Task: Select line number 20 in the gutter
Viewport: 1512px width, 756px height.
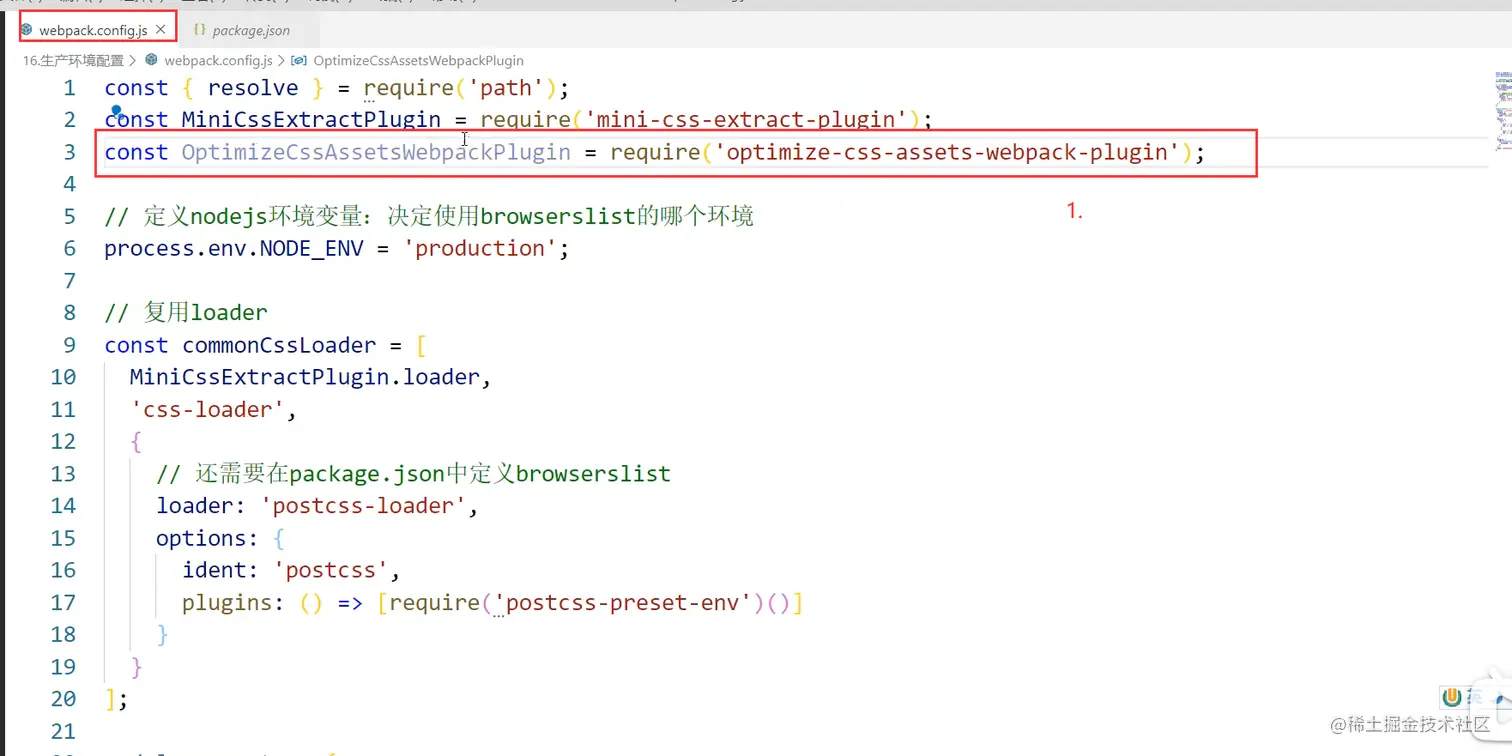Action: pos(63,698)
